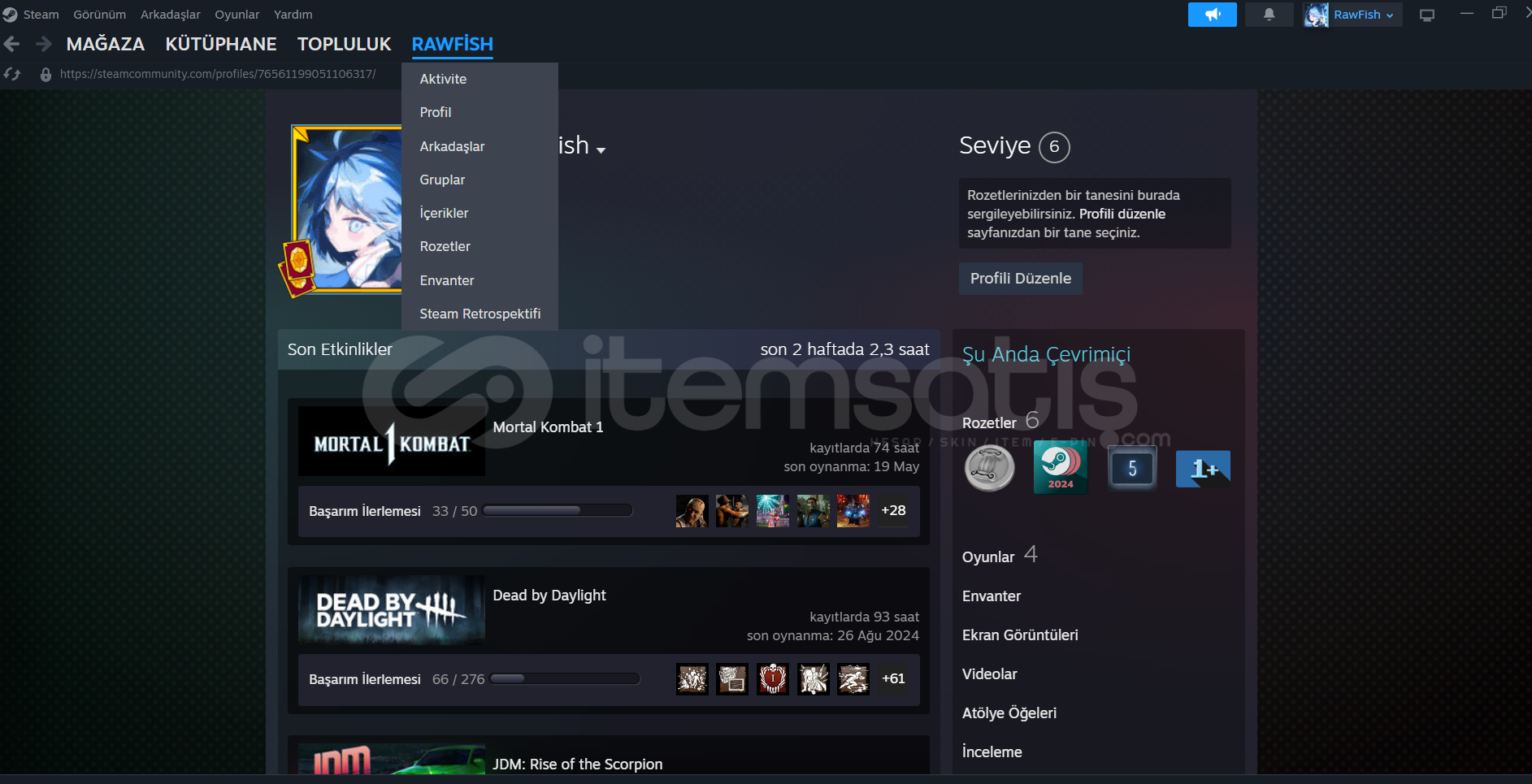Screen dimensions: 1532x784
Task: Click the level 6 circle badge
Action: 1054,147
